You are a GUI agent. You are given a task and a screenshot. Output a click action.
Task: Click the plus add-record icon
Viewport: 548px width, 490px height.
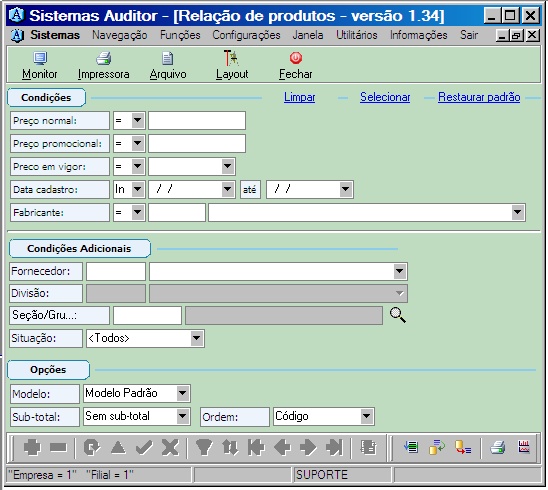(x=32, y=447)
